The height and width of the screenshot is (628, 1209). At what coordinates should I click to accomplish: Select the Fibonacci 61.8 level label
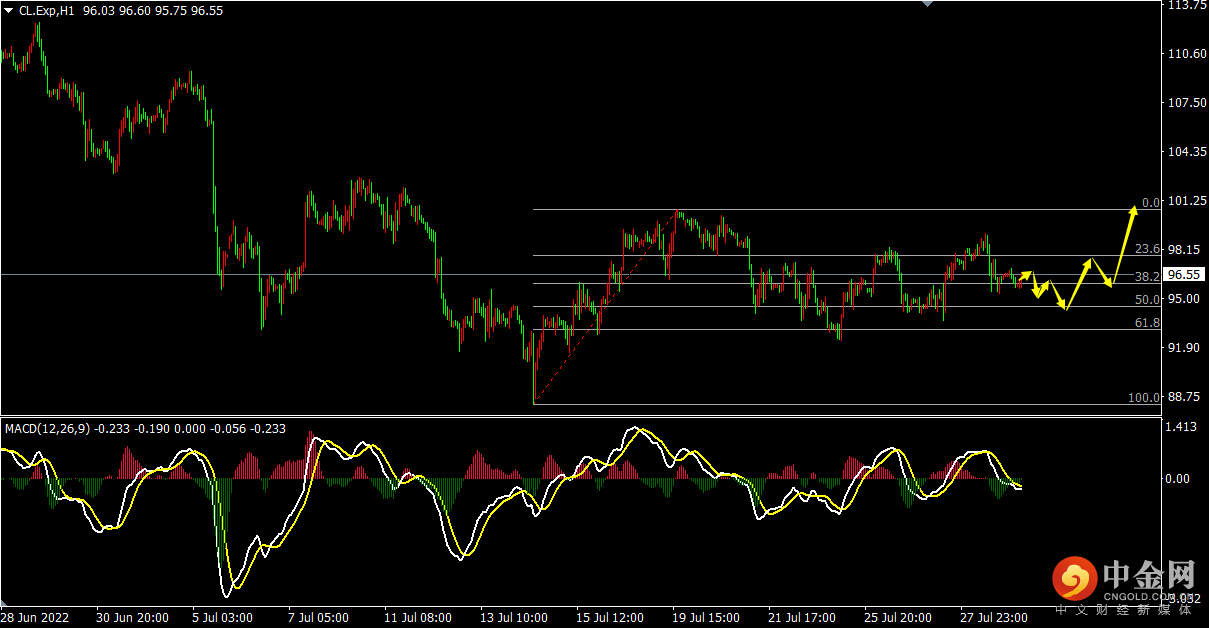point(1147,323)
